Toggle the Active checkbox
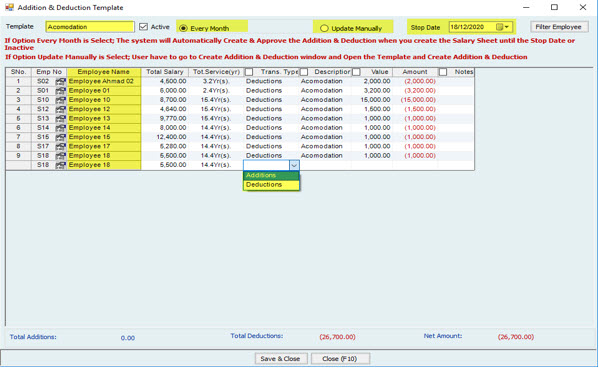Viewport: 599px width, 369px height. (x=143, y=27)
